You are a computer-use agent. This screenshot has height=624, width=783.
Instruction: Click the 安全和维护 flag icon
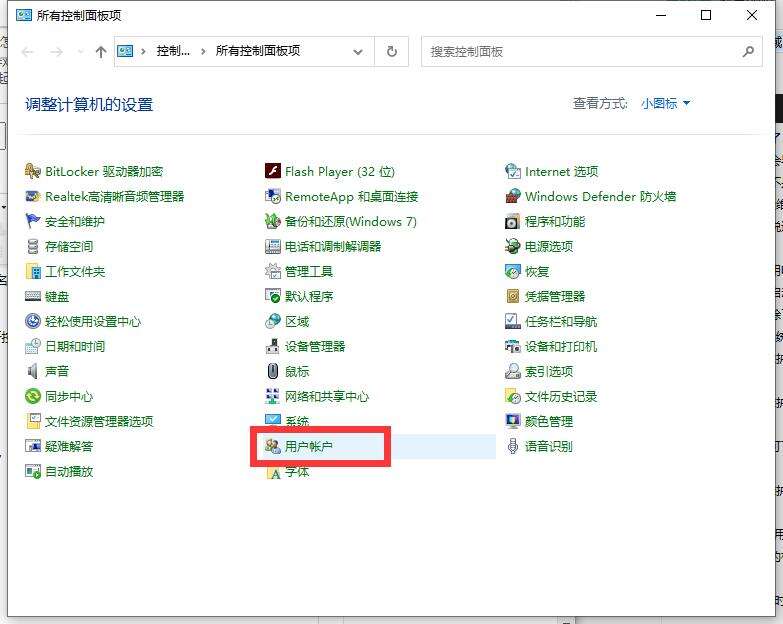tap(32, 221)
